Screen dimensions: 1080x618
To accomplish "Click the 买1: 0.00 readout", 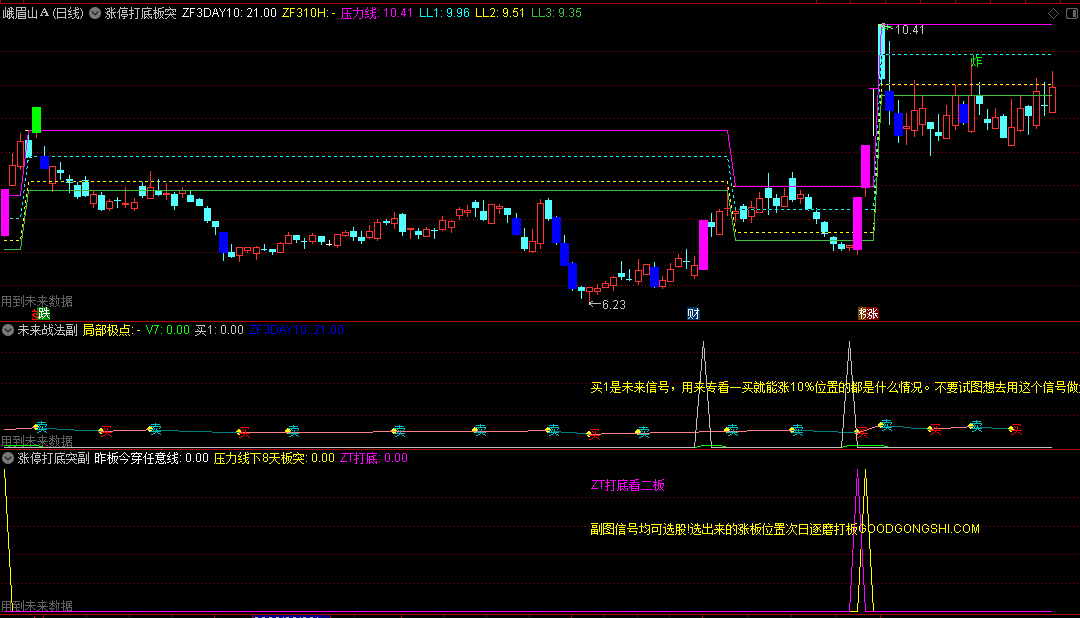I will coord(219,330).
